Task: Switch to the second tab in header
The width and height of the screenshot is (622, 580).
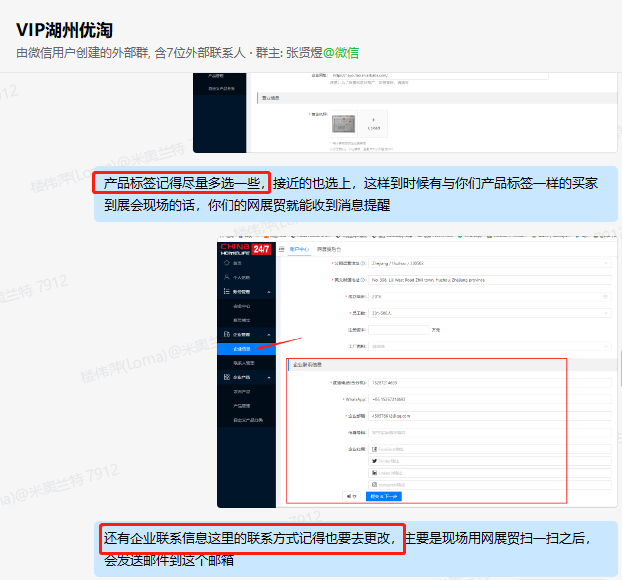Action: click(329, 248)
